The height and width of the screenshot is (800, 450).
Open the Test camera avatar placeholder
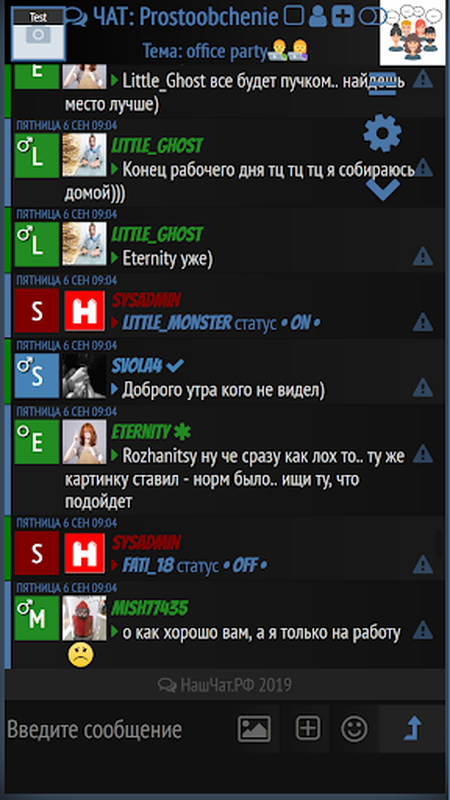click(39, 34)
